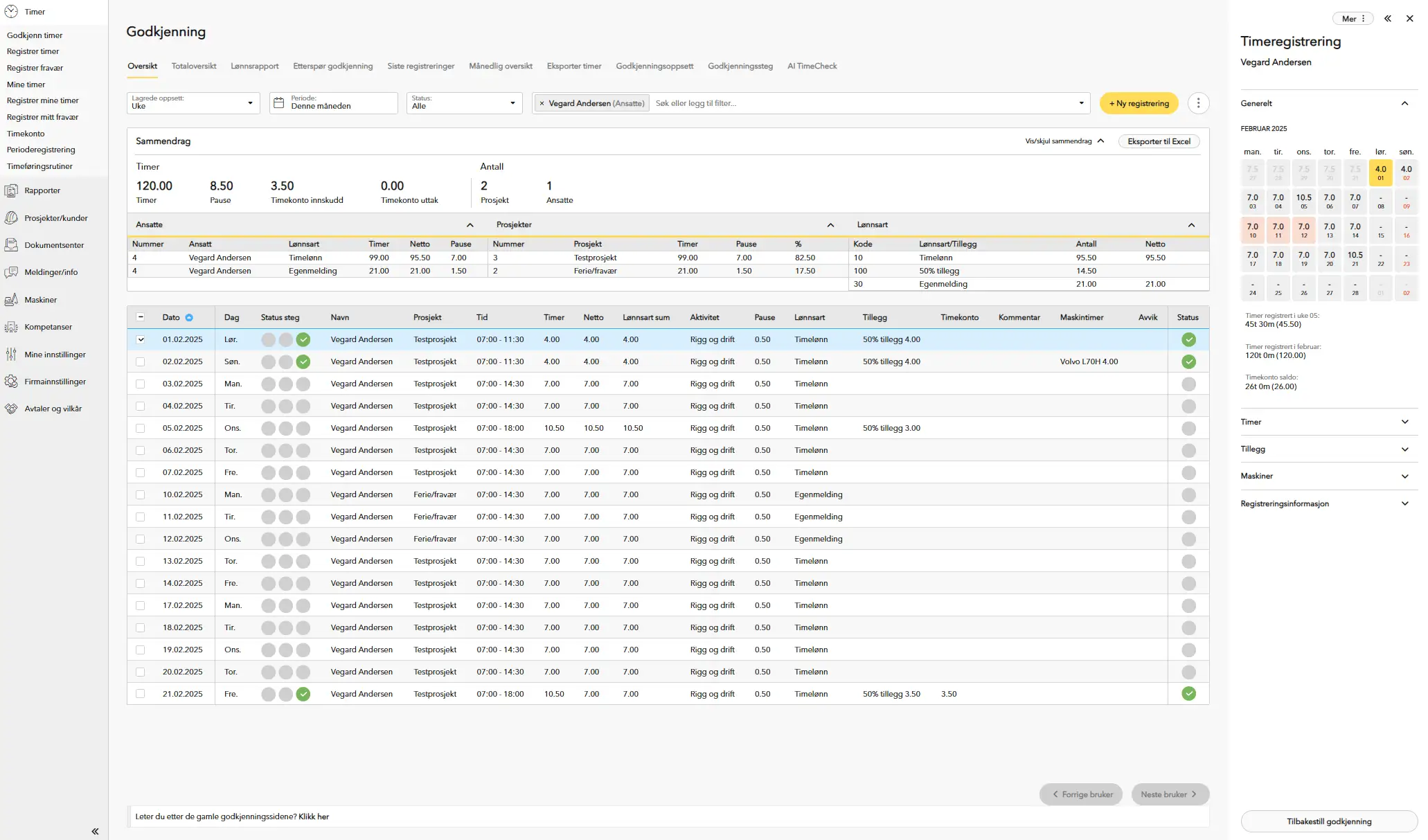Toggle the select-all checkbox in table header
The width and height of the screenshot is (1428, 840).
(141, 317)
